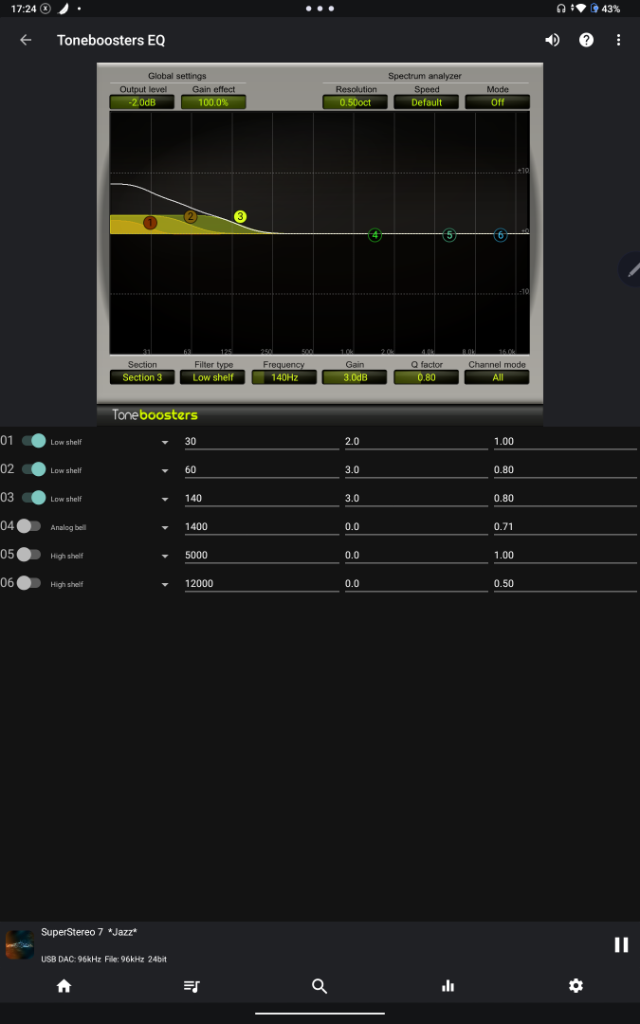Enable band 04 Analog bell toggle

pos(29,526)
